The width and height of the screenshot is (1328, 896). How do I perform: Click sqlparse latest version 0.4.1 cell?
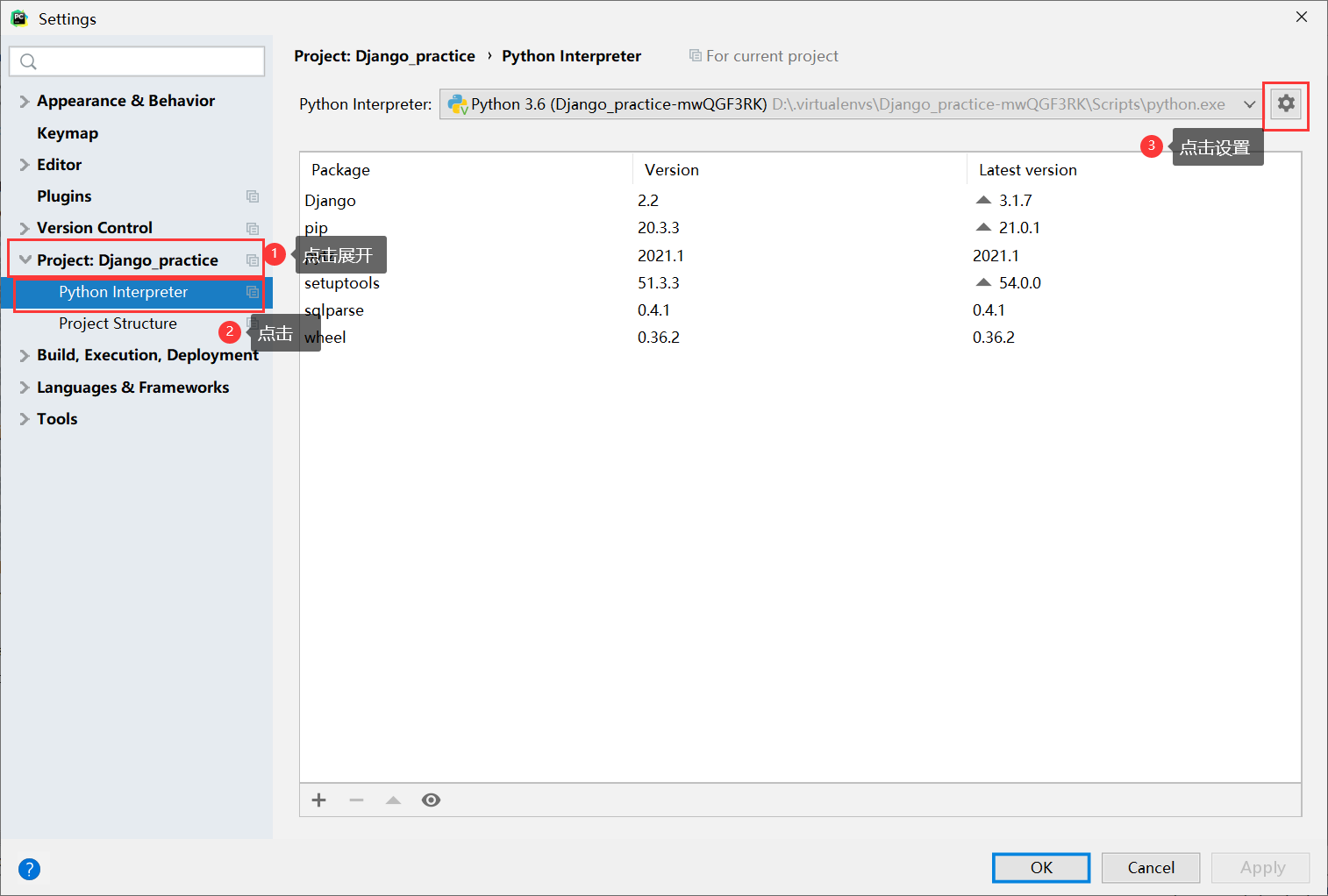coord(989,310)
